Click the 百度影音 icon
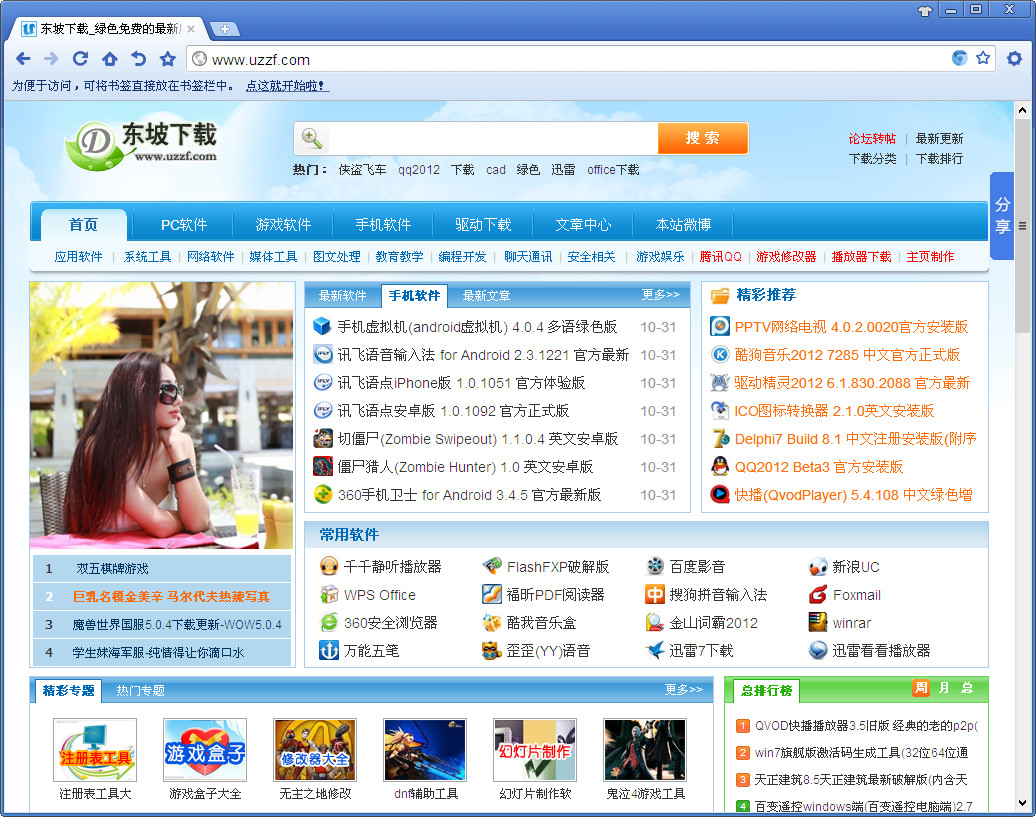The width and height of the screenshot is (1036, 817). (654, 566)
